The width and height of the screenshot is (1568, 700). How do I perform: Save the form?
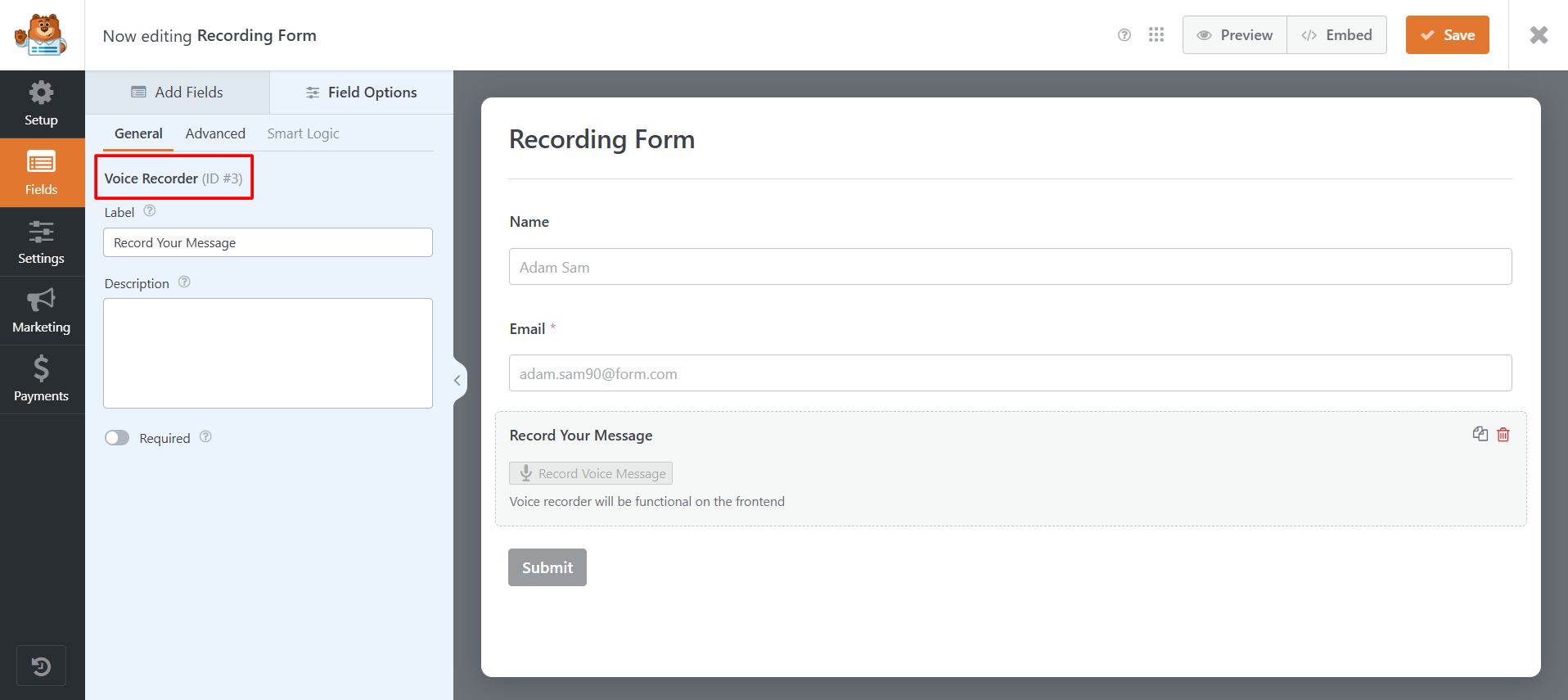1447,35
